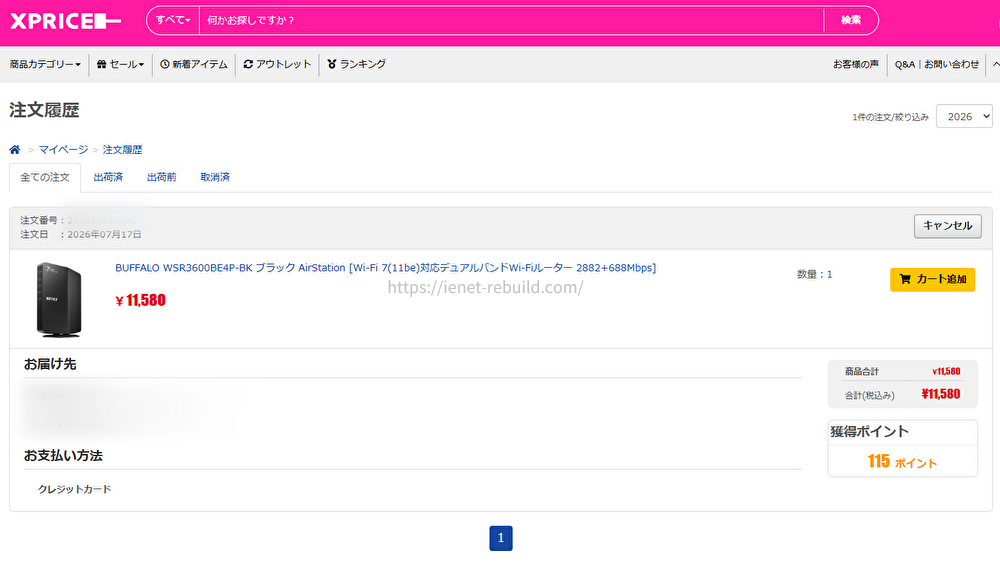Click the クレジットカード payment method text

pyautogui.click(x=74, y=489)
